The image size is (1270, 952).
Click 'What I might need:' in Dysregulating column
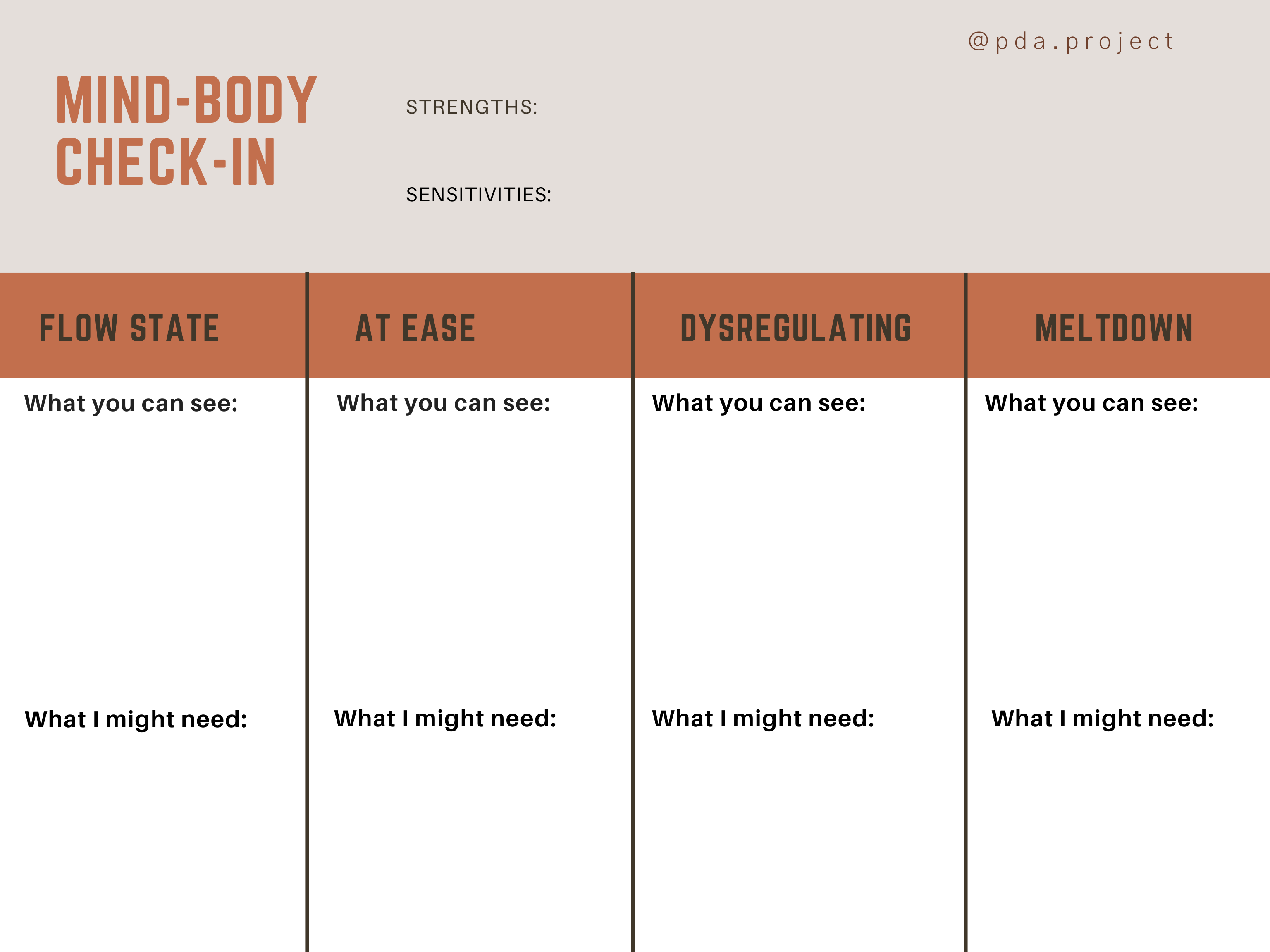(763, 719)
